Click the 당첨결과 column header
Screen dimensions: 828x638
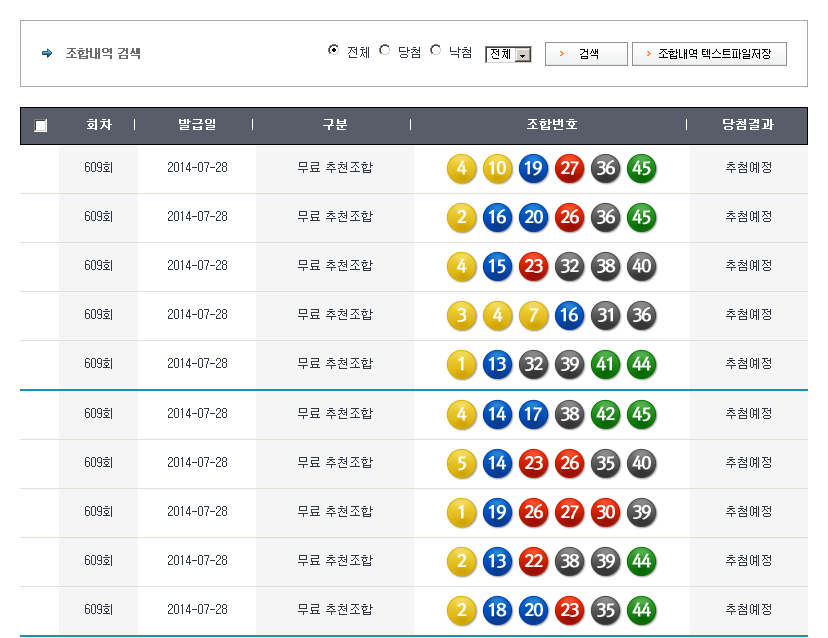pos(748,125)
